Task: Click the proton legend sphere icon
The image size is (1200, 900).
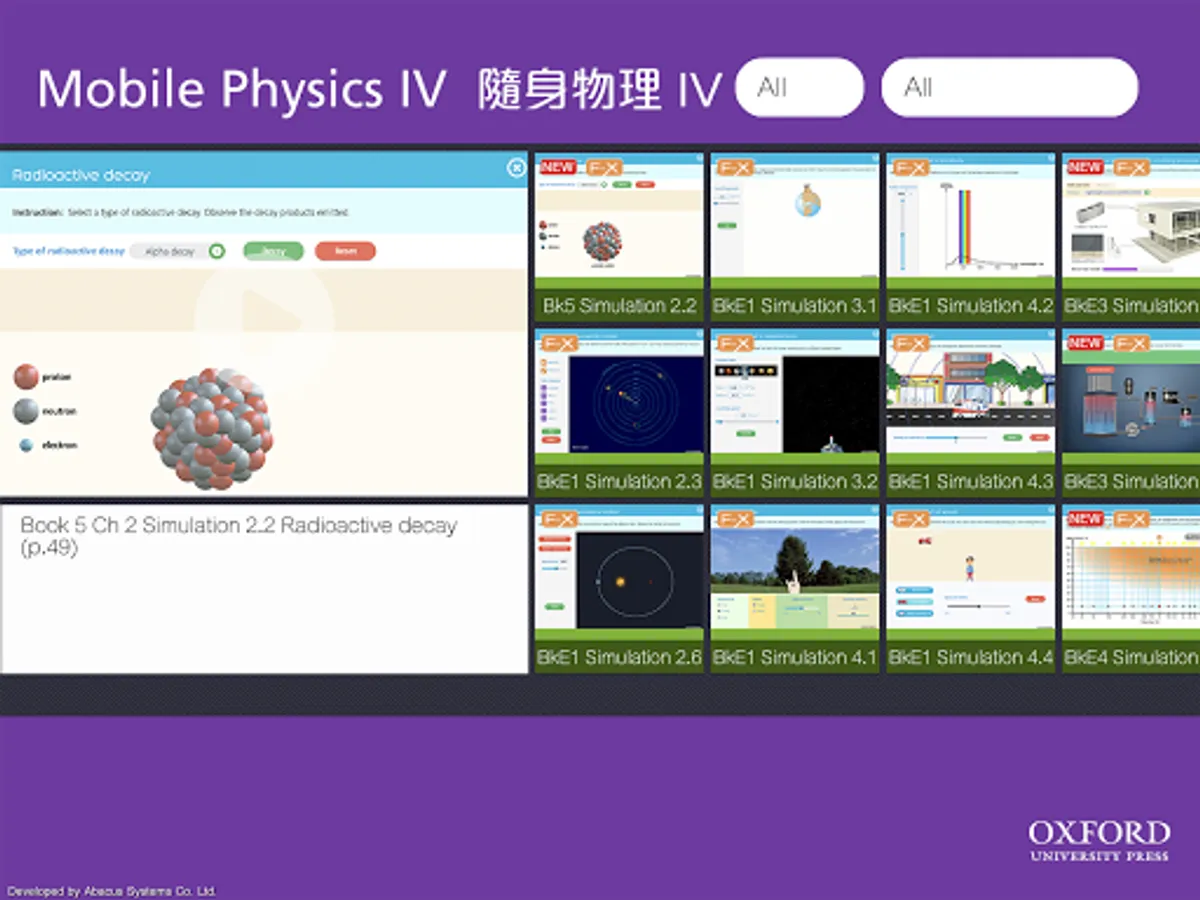Action: pyautogui.click(x=26, y=377)
